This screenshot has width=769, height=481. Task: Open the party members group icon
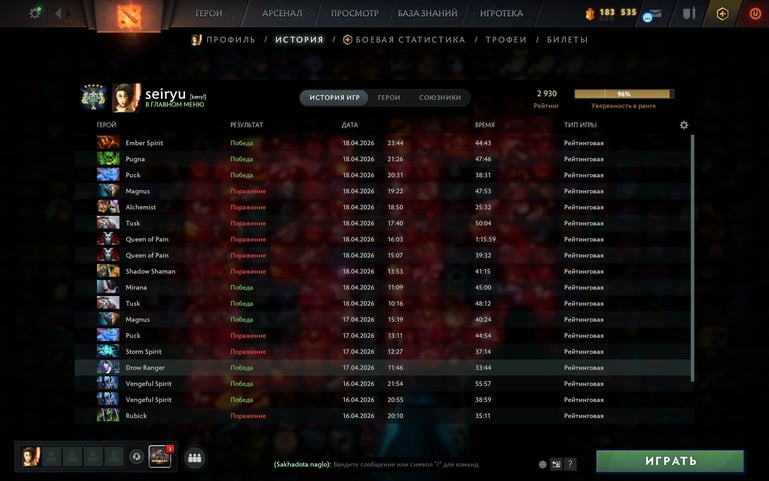pos(195,457)
